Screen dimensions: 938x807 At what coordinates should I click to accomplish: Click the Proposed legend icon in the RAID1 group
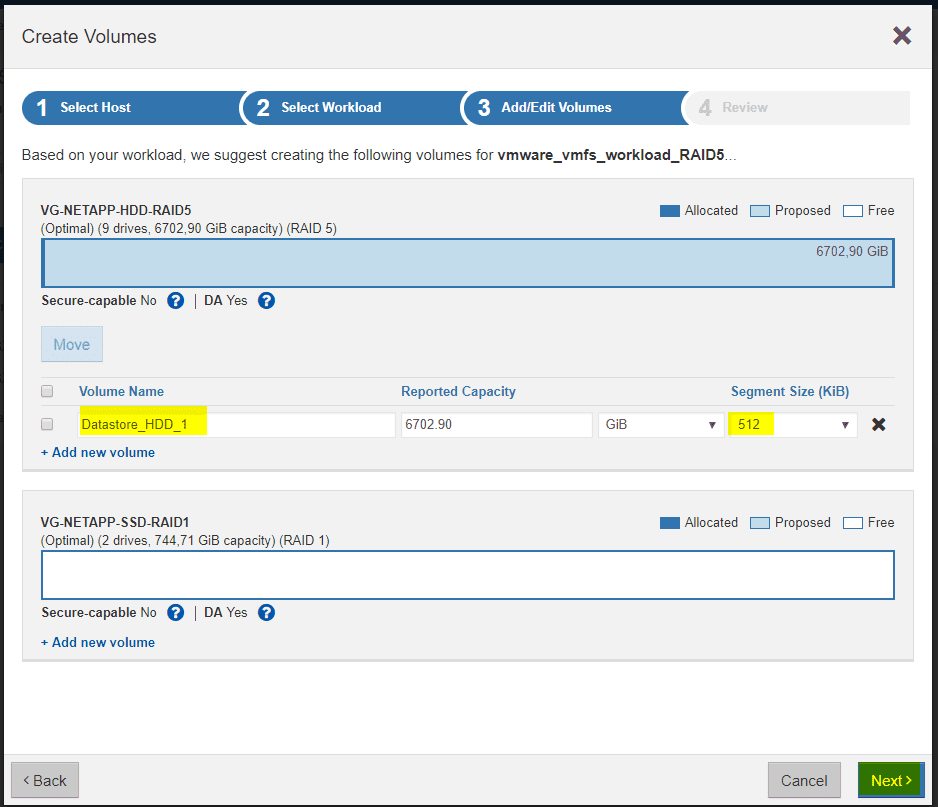pyautogui.click(x=760, y=522)
